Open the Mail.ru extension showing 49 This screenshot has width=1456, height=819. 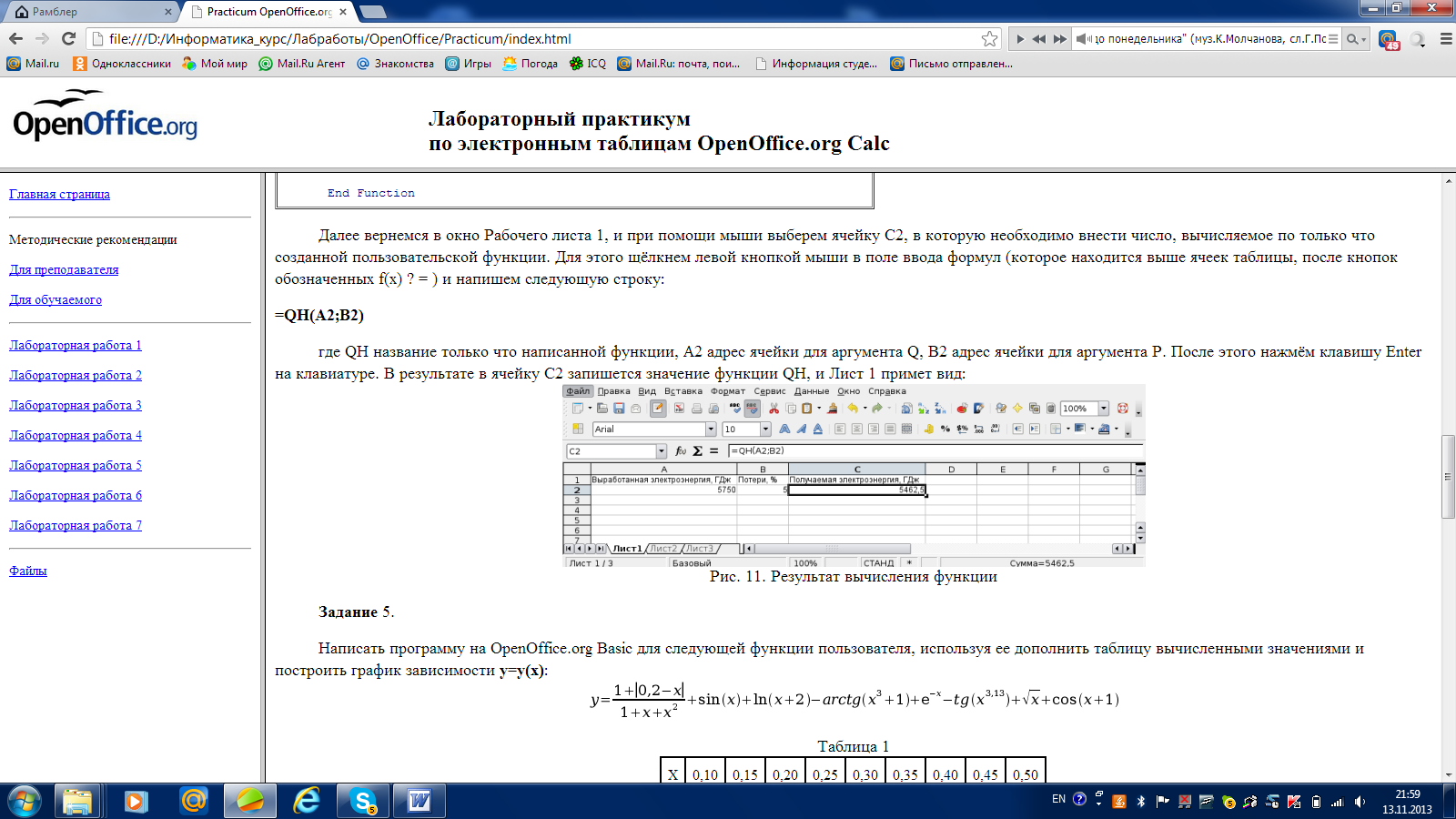pos(1388,39)
